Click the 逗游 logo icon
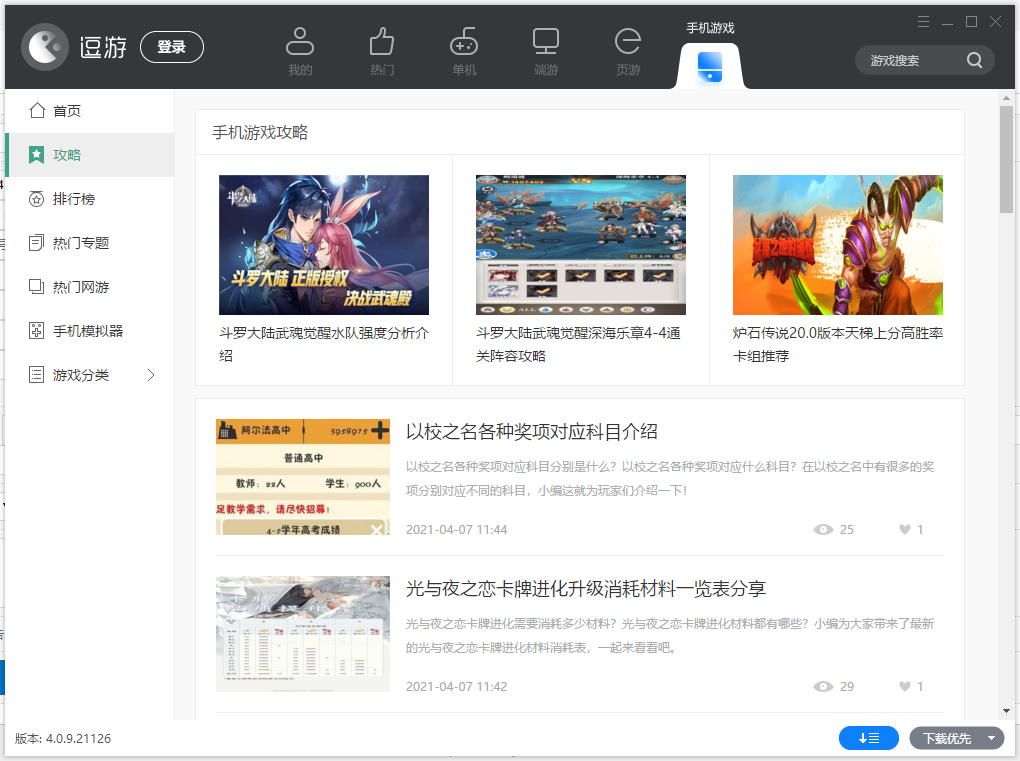This screenshot has width=1020, height=761. (x=45, y=47)
